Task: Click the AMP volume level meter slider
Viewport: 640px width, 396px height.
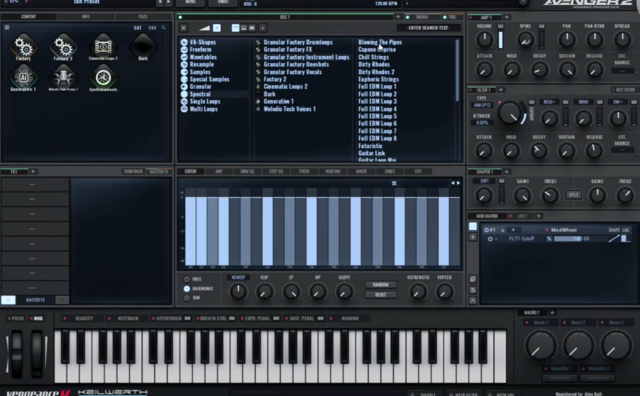Action: point(501,40)
